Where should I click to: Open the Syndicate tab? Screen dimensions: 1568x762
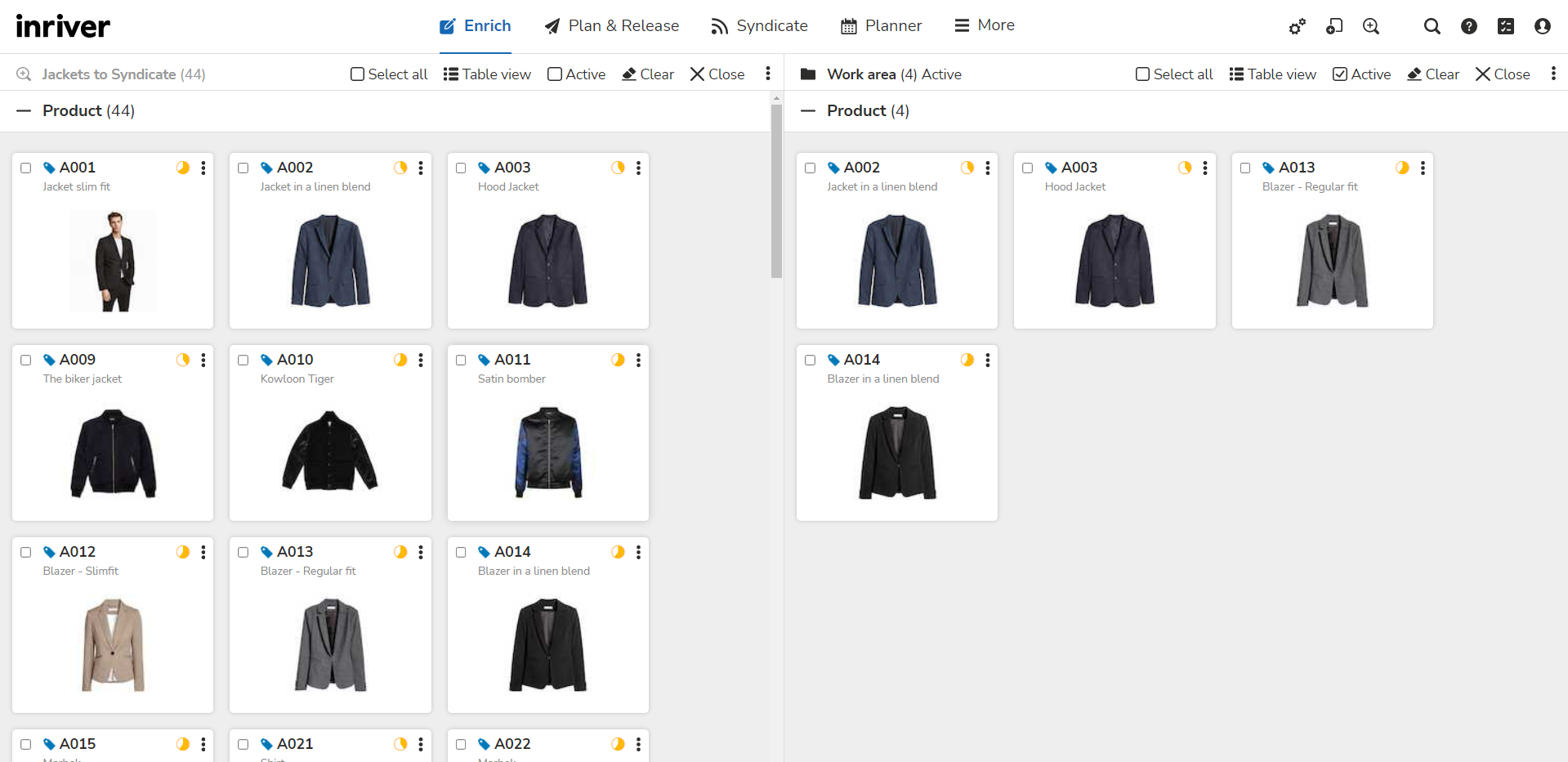coord(759,26)
